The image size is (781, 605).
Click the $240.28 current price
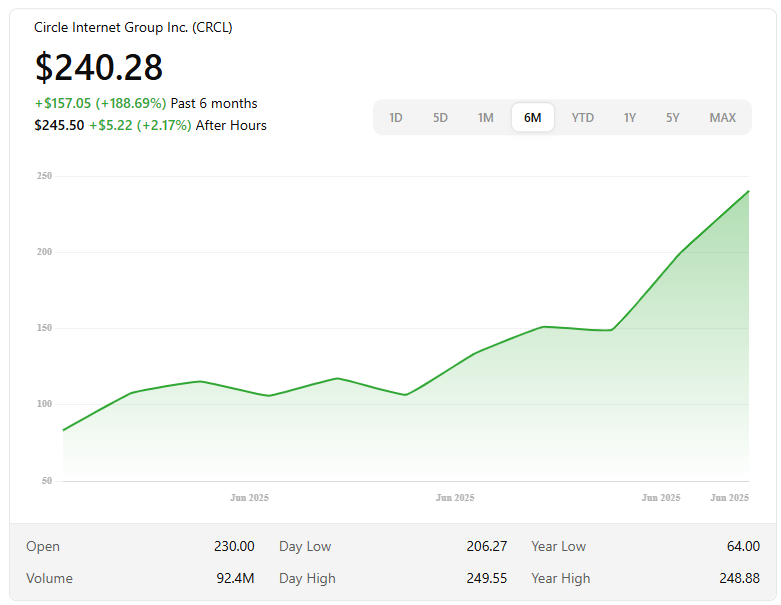(x=99, y=67)
